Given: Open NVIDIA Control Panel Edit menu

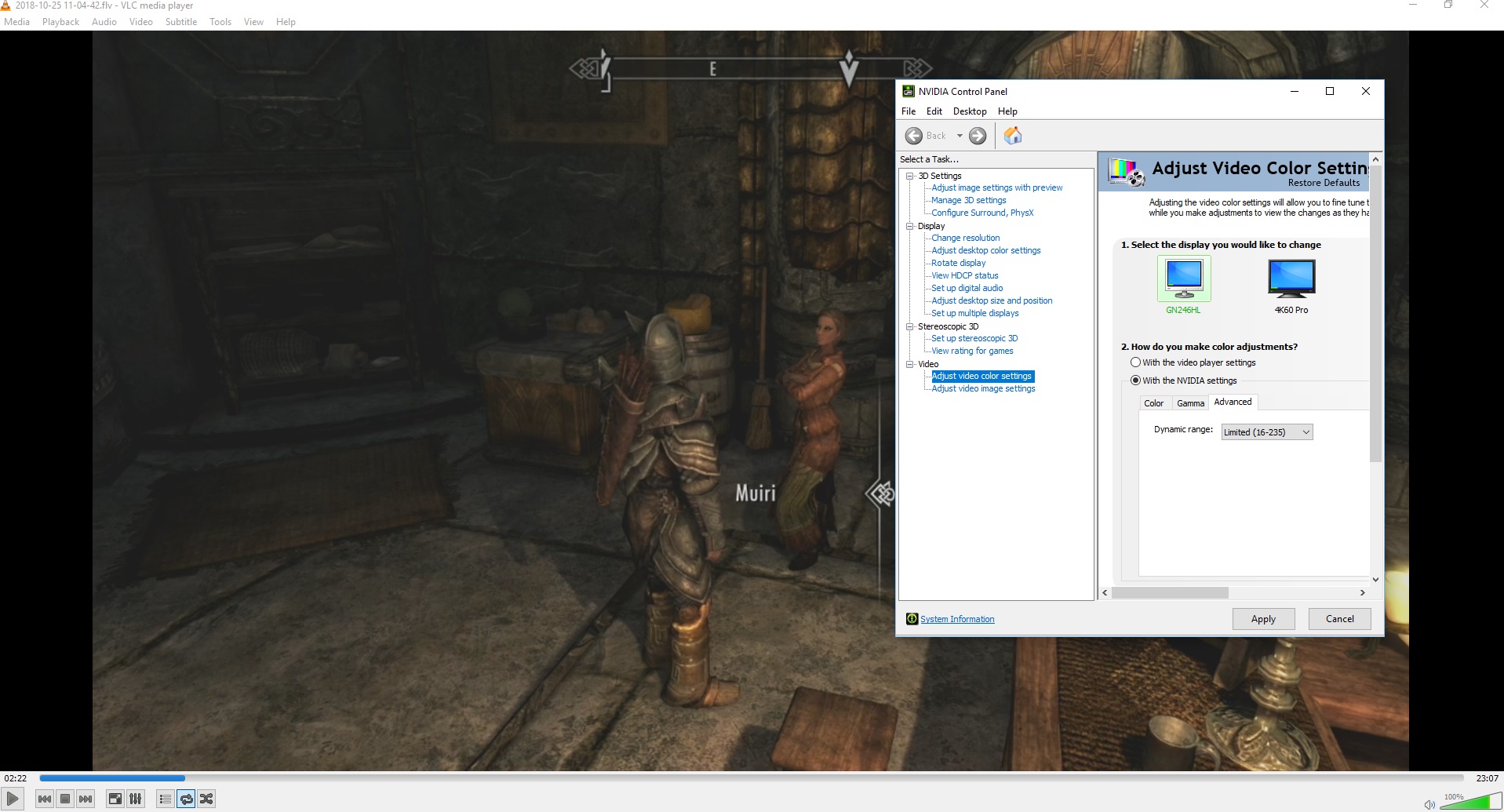Looking at the screenshot, I should point(934,111).
